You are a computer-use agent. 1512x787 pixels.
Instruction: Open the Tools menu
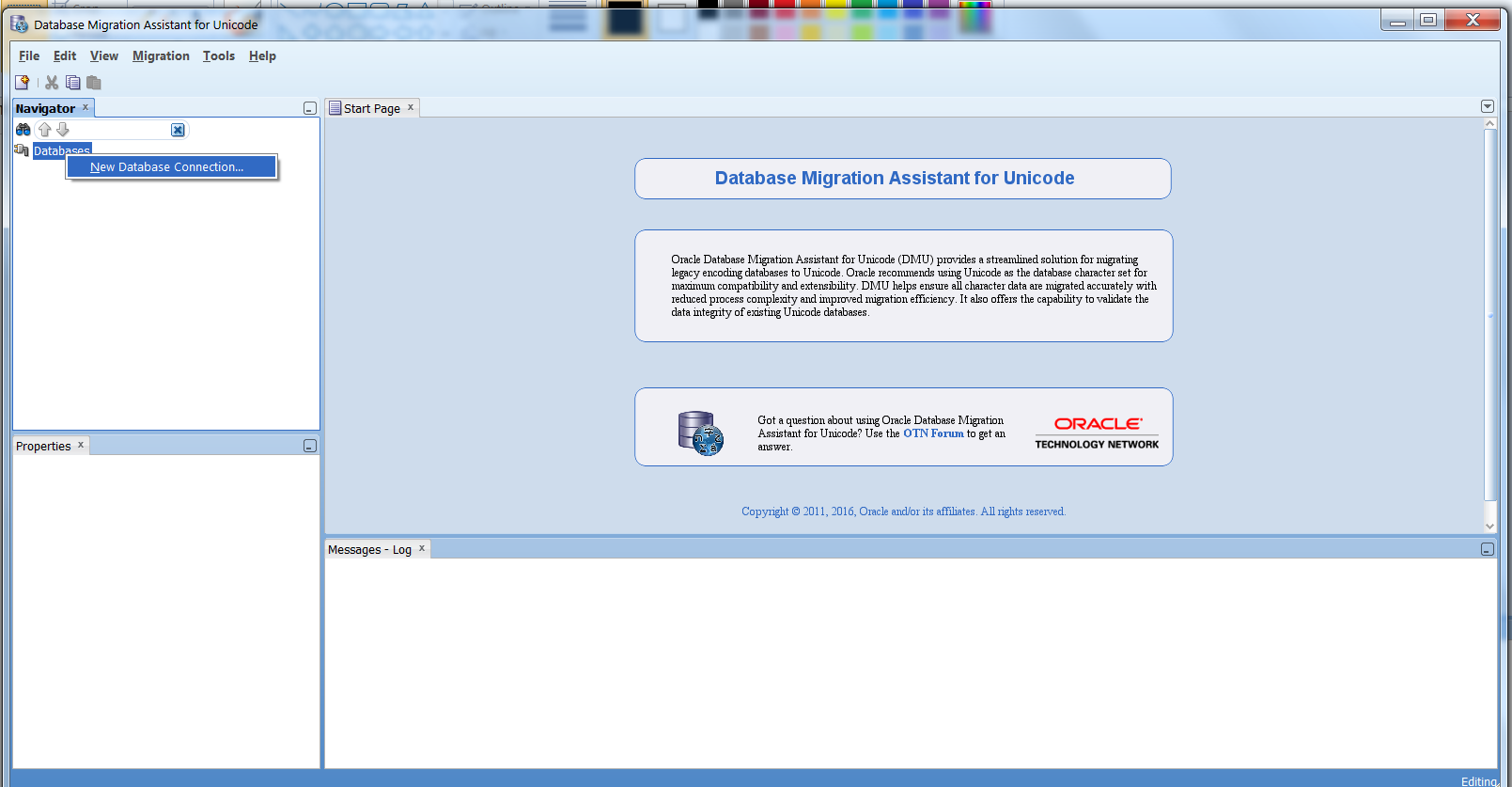click(219, 55)
